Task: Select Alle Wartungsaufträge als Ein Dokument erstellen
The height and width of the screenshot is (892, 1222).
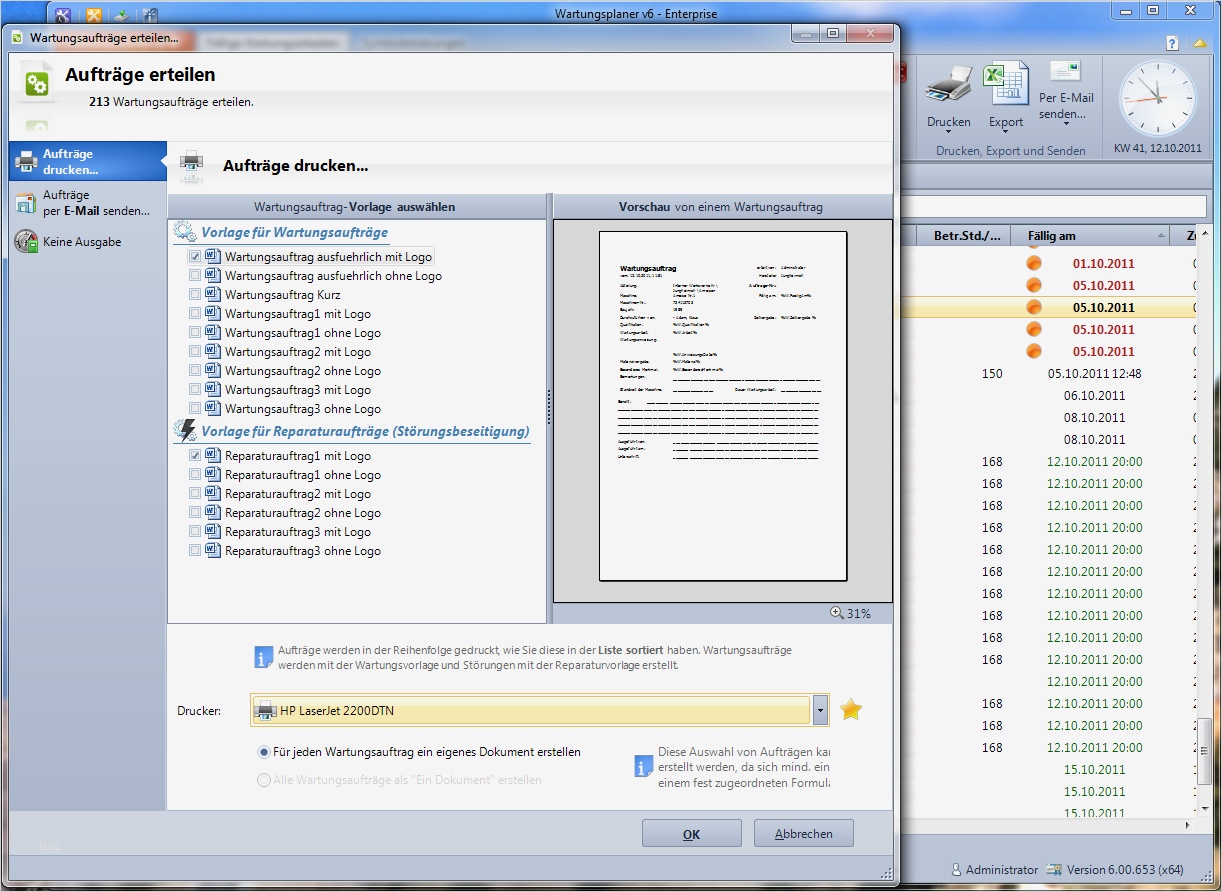Action: (x=264, y=780)
